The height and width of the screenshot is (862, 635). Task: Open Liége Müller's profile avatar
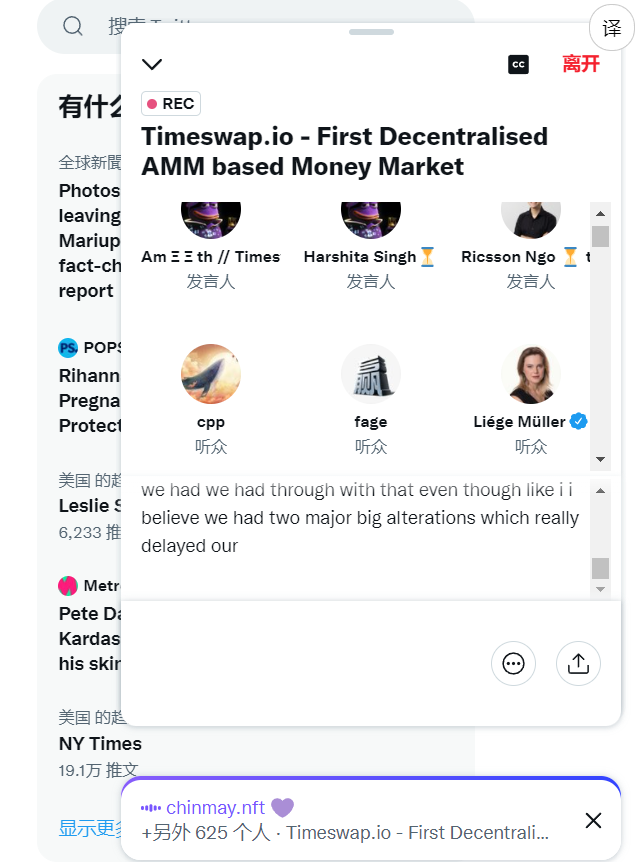pyautogui.click(x=531, y=374)
